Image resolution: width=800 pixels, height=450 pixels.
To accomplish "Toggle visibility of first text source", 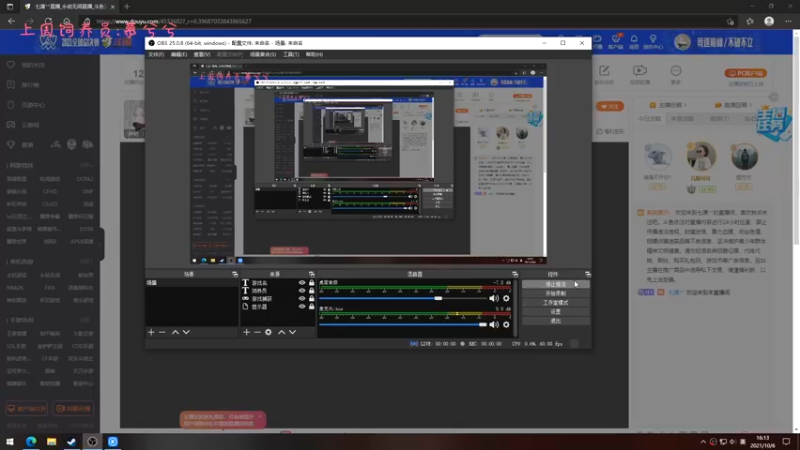I will tap(302, 283).
